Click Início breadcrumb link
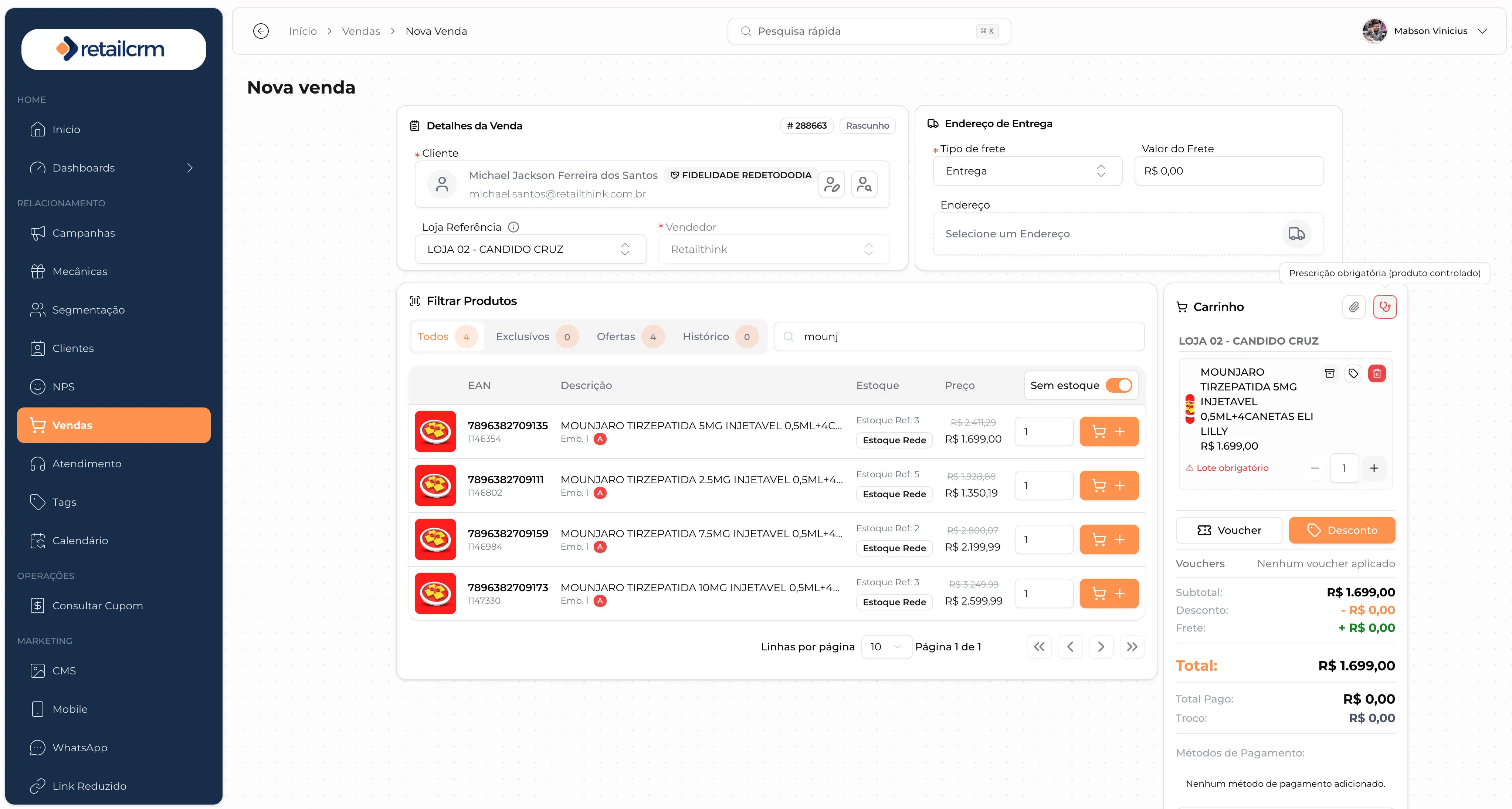 tap(303, 31)
